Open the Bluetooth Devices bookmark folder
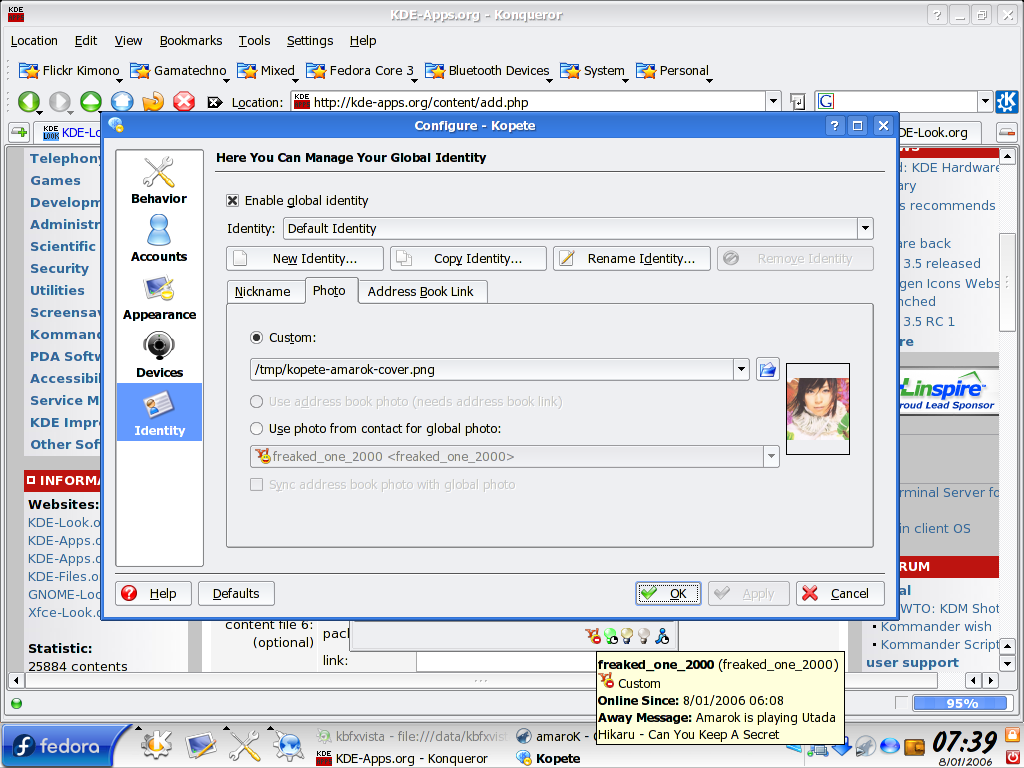This screenshot has width=1024, height=768. (x=488, y=71)
